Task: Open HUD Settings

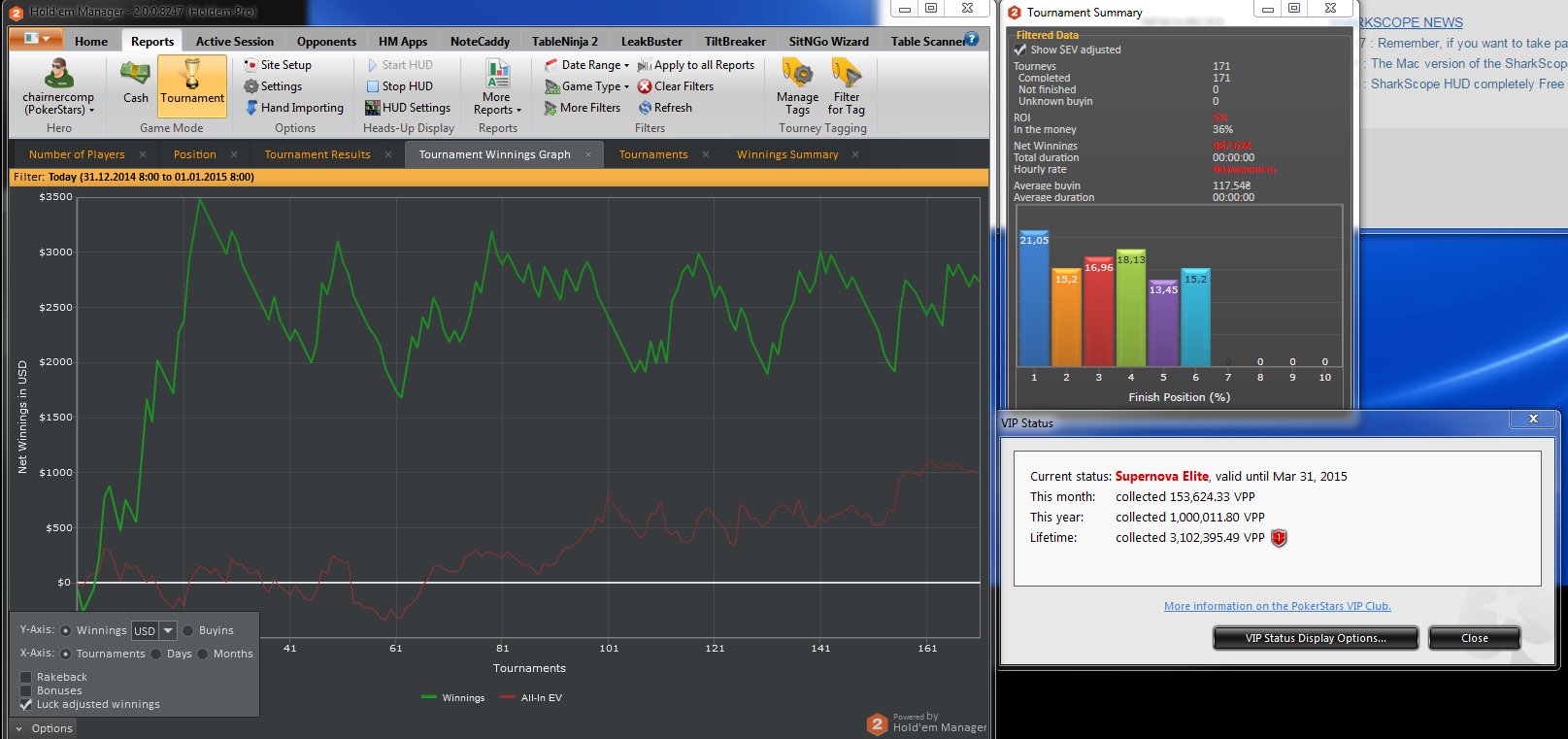Action: point(408,108)
